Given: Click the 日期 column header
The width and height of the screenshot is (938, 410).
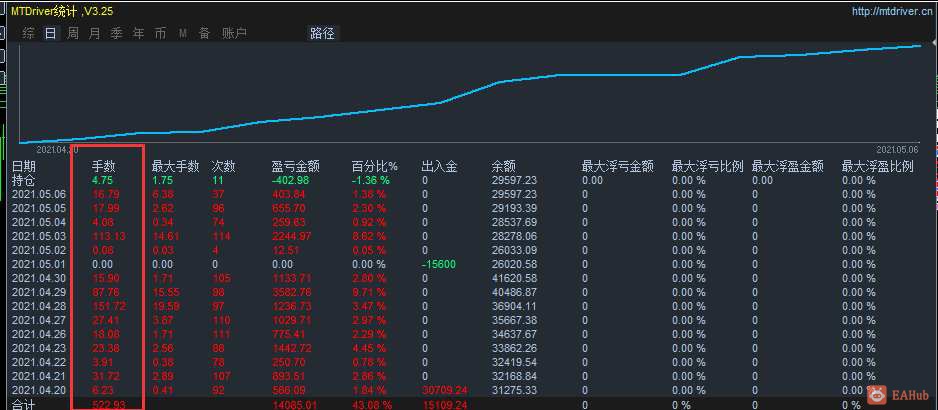Looking at the screenshot, I should click(23, 167).
